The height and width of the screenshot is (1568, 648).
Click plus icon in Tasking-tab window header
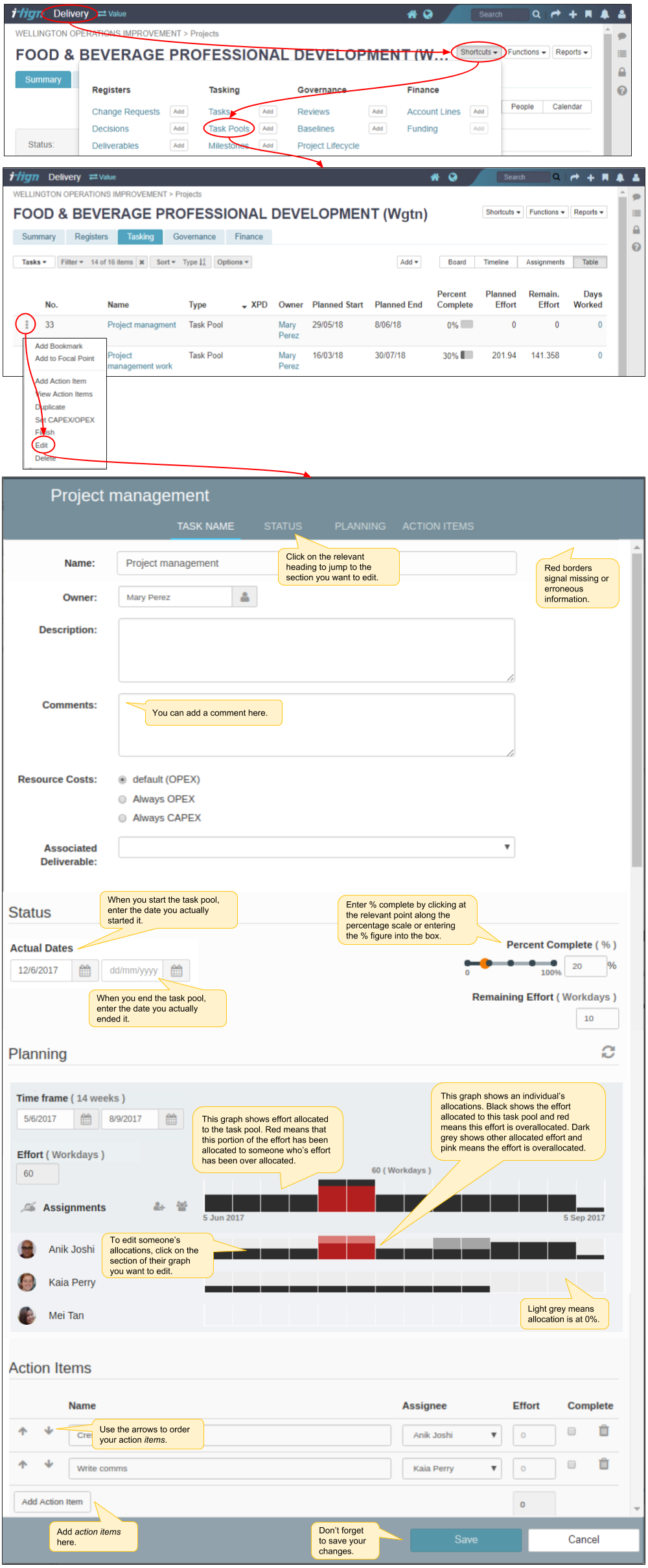tap(590, 177)
